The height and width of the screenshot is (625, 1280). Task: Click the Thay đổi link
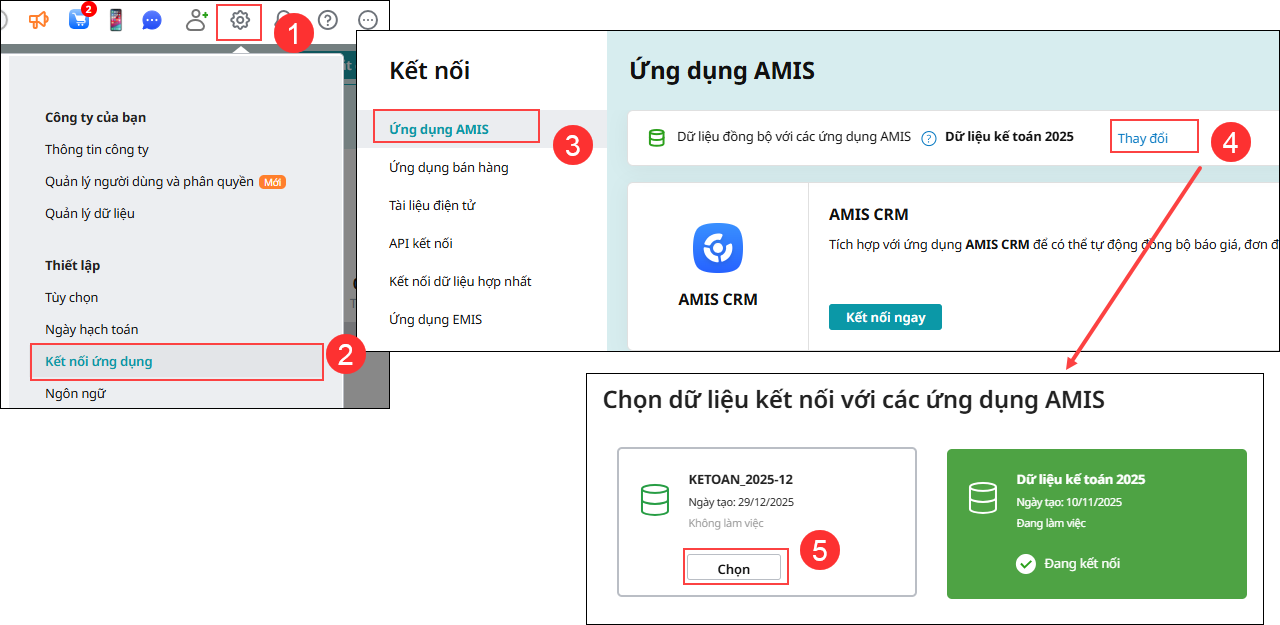(x=1143, y=138)
